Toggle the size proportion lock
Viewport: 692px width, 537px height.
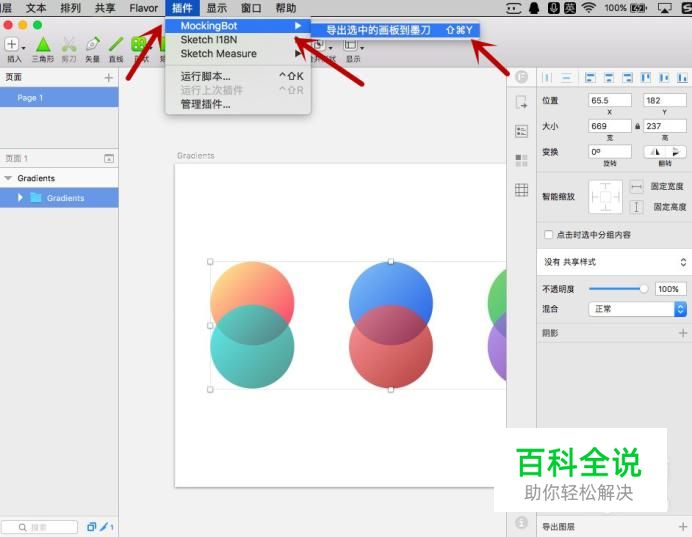[637, 126]
